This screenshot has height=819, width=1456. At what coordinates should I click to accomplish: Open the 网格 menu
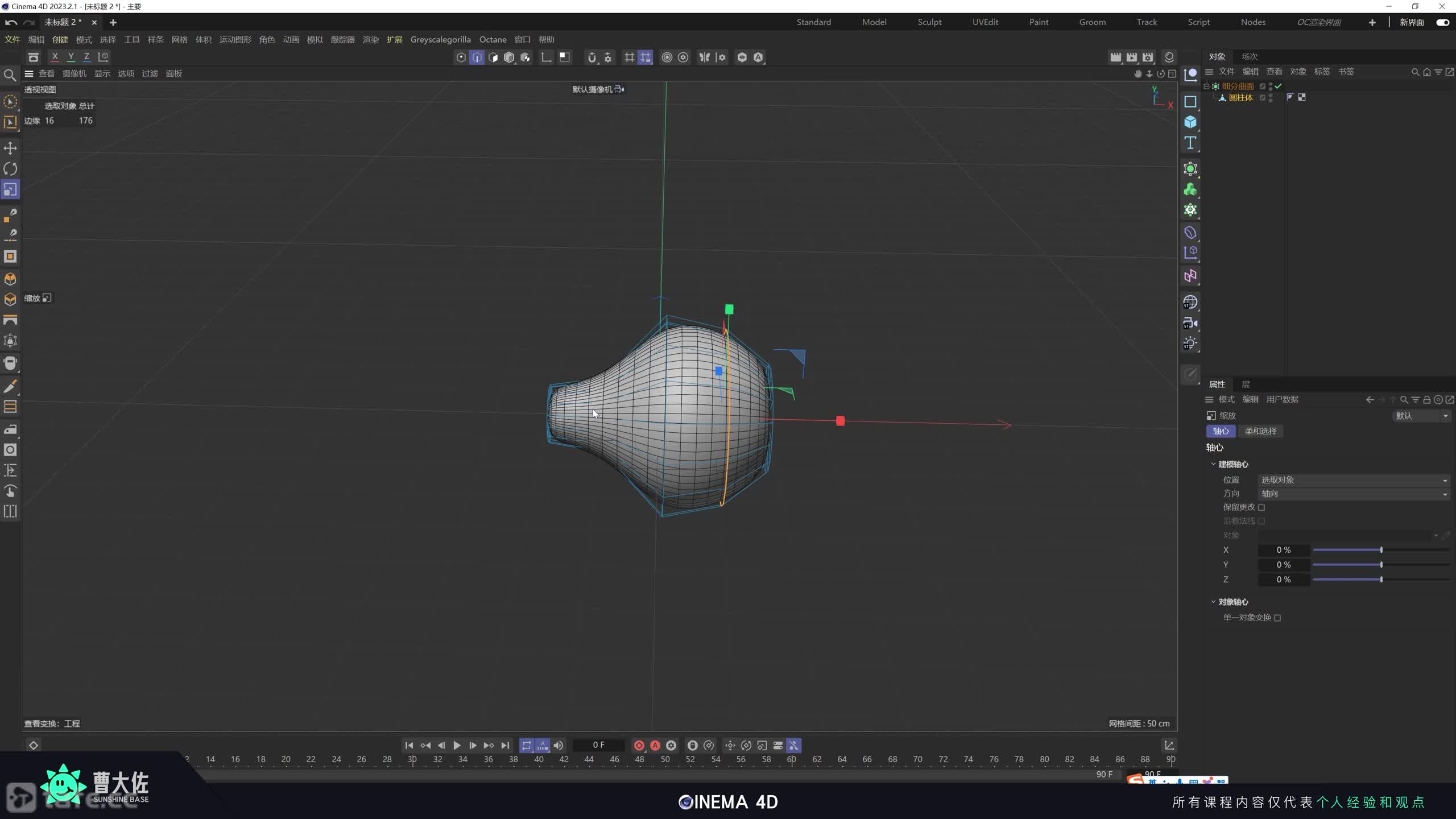pos(179,40)
